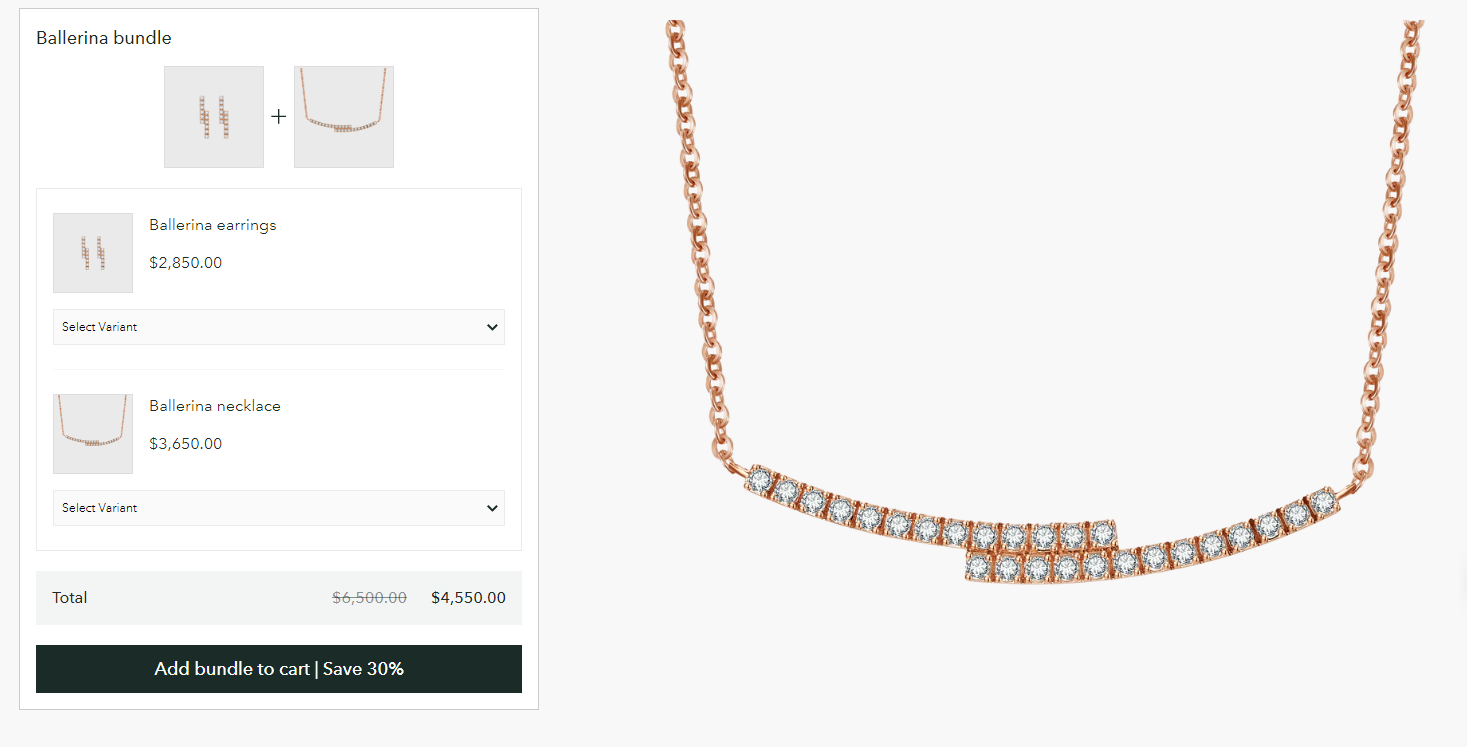Open the small Ballerina necklace row image
The image size is (1467, 747).
point(93,434)
